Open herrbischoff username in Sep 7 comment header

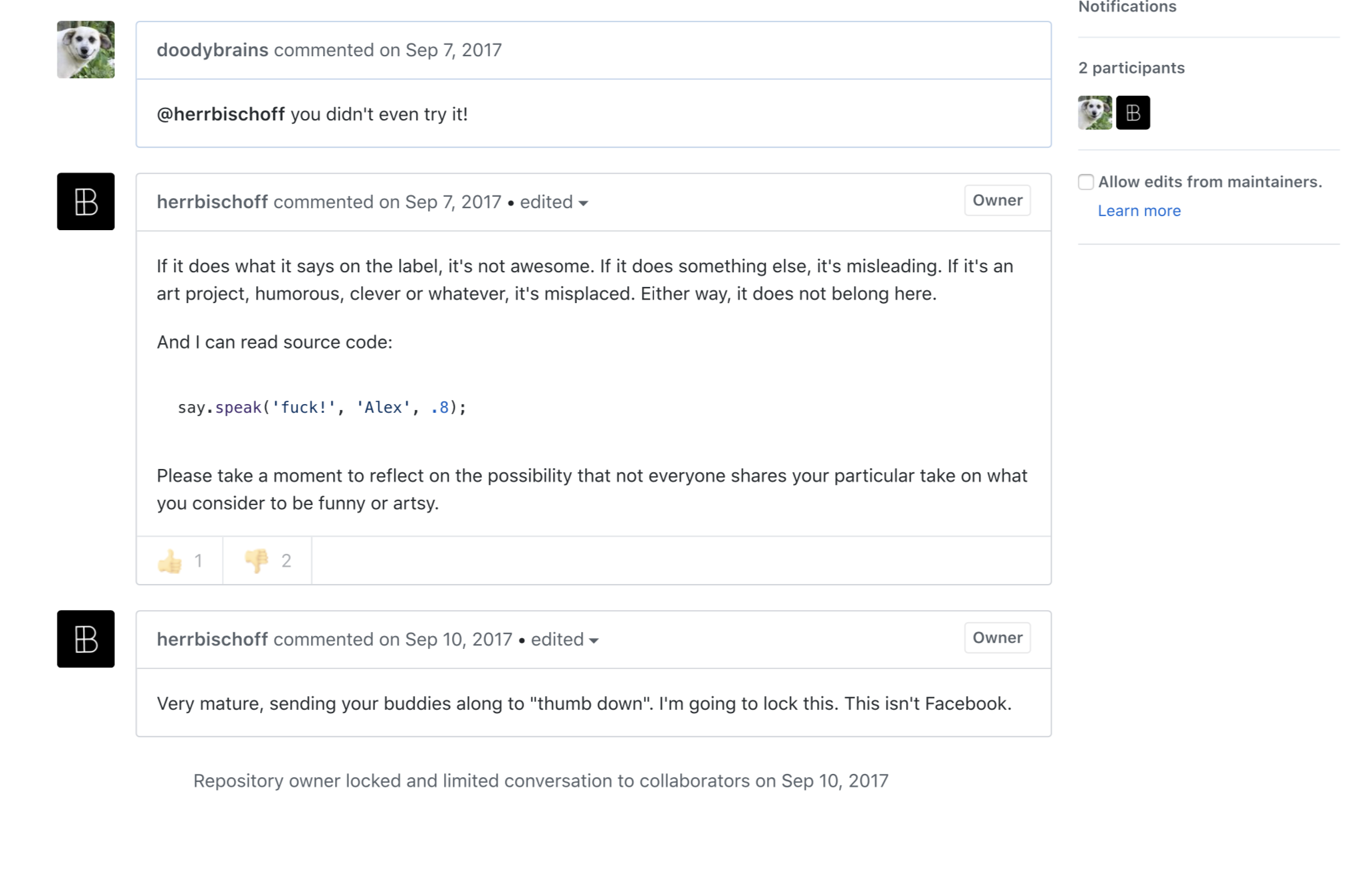click(x=212, y=202)
